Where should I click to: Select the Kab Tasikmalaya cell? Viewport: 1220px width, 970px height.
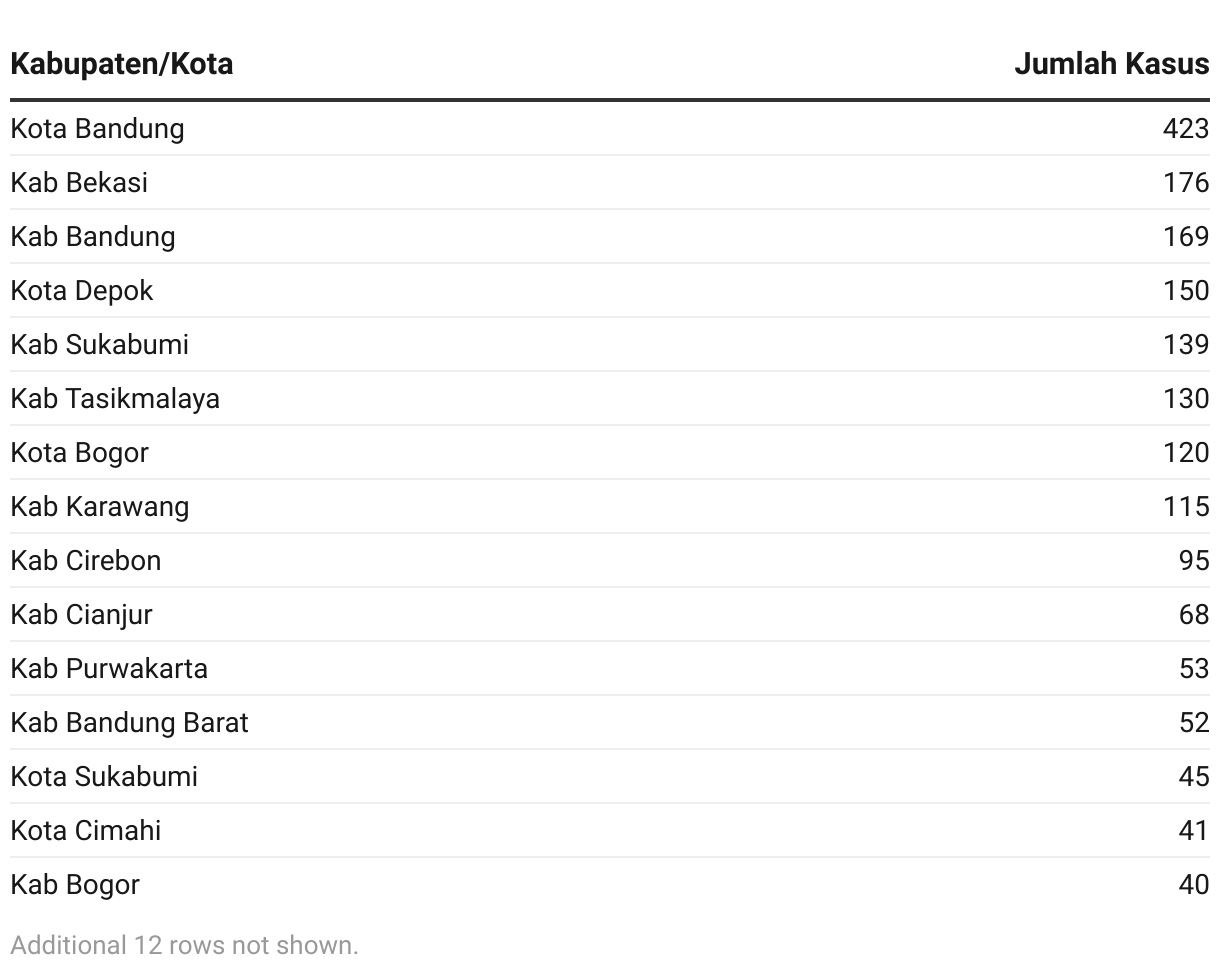tap(115, 399)
